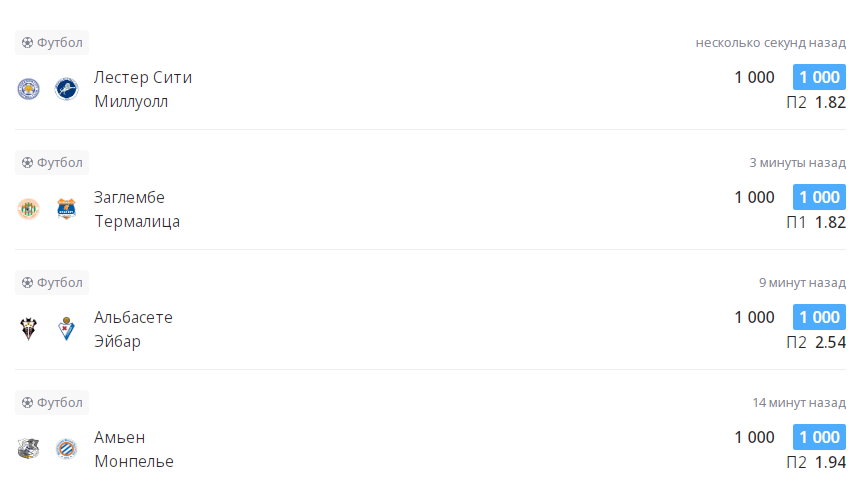Select the П2 2.54 odds for Эйбар
The height and width of the screenshot is (488, 859).
[816, 342]
